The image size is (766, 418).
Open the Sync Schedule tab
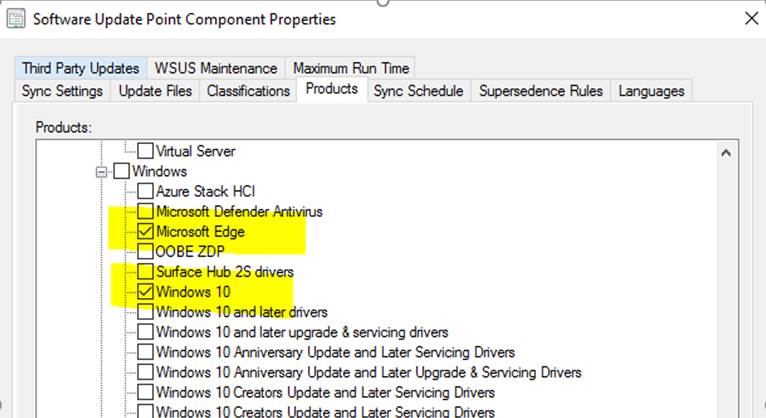click(x=418, y=91)
